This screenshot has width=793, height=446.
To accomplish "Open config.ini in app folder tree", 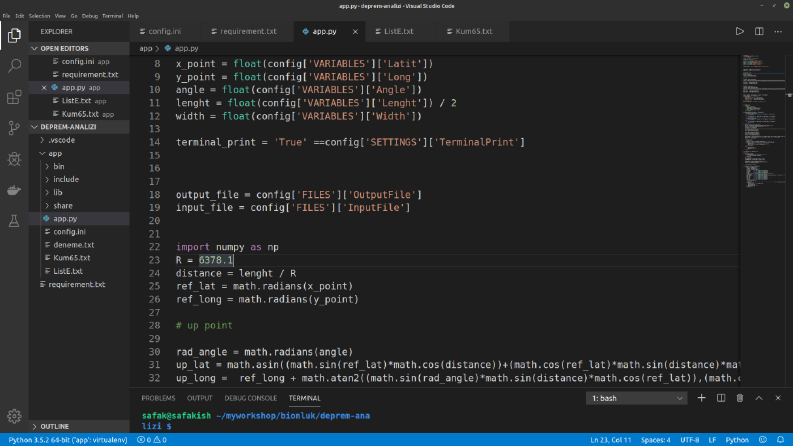I will click(x=79, y=232).
